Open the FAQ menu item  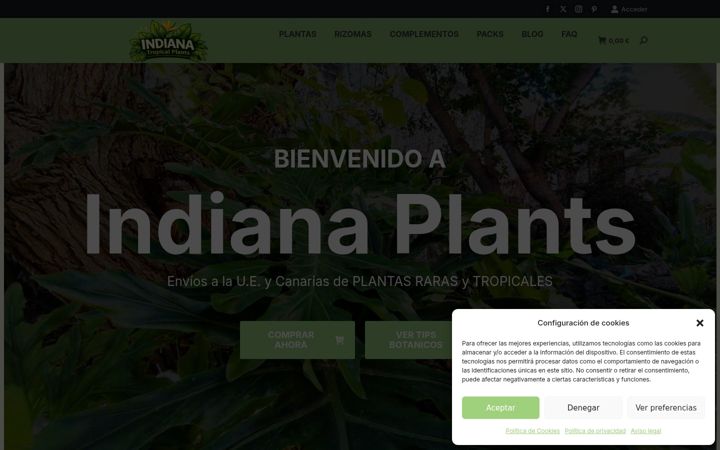click(569, 34)
